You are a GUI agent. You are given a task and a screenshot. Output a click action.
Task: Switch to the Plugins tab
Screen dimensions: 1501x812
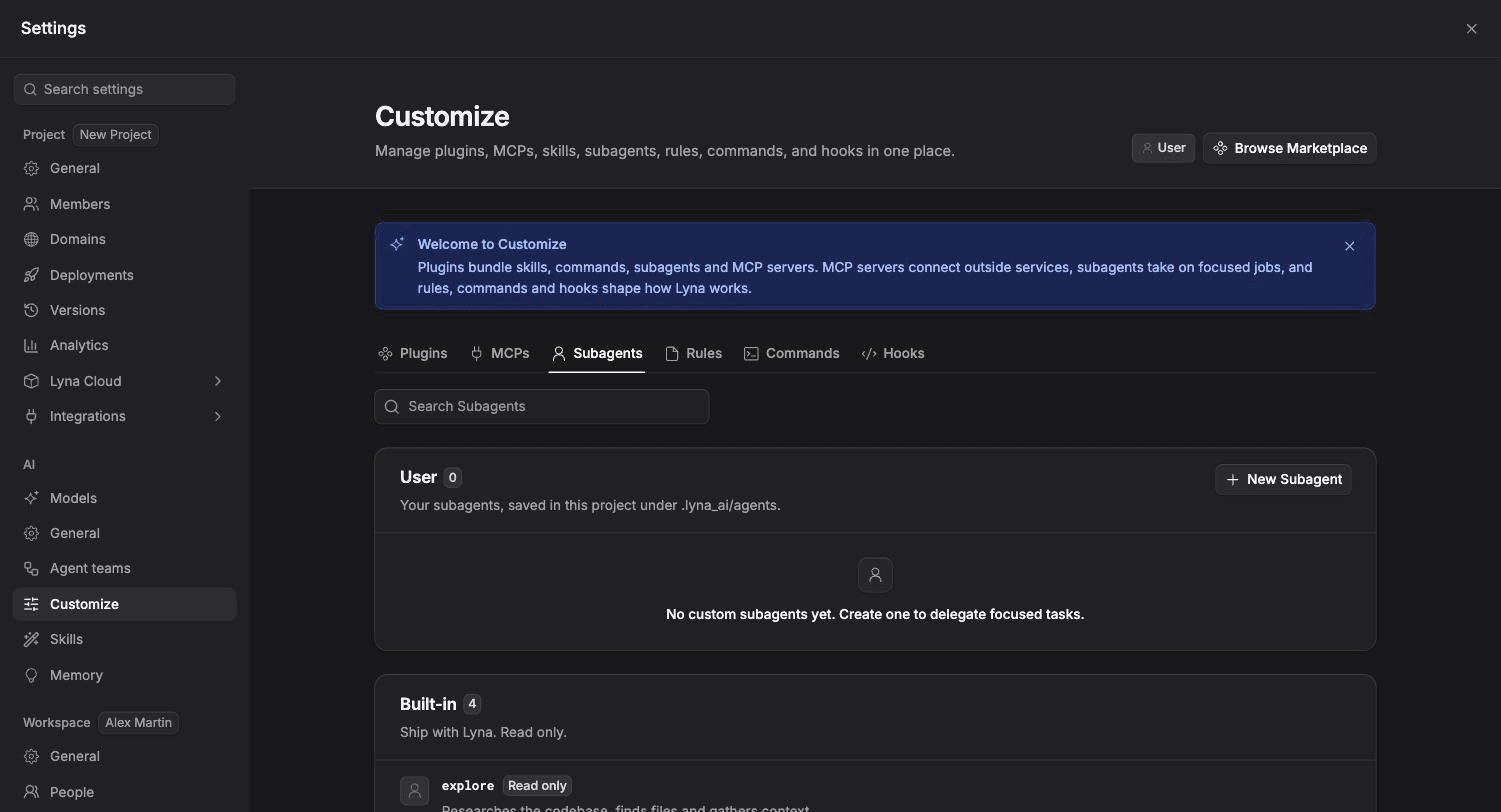(412, 353)
